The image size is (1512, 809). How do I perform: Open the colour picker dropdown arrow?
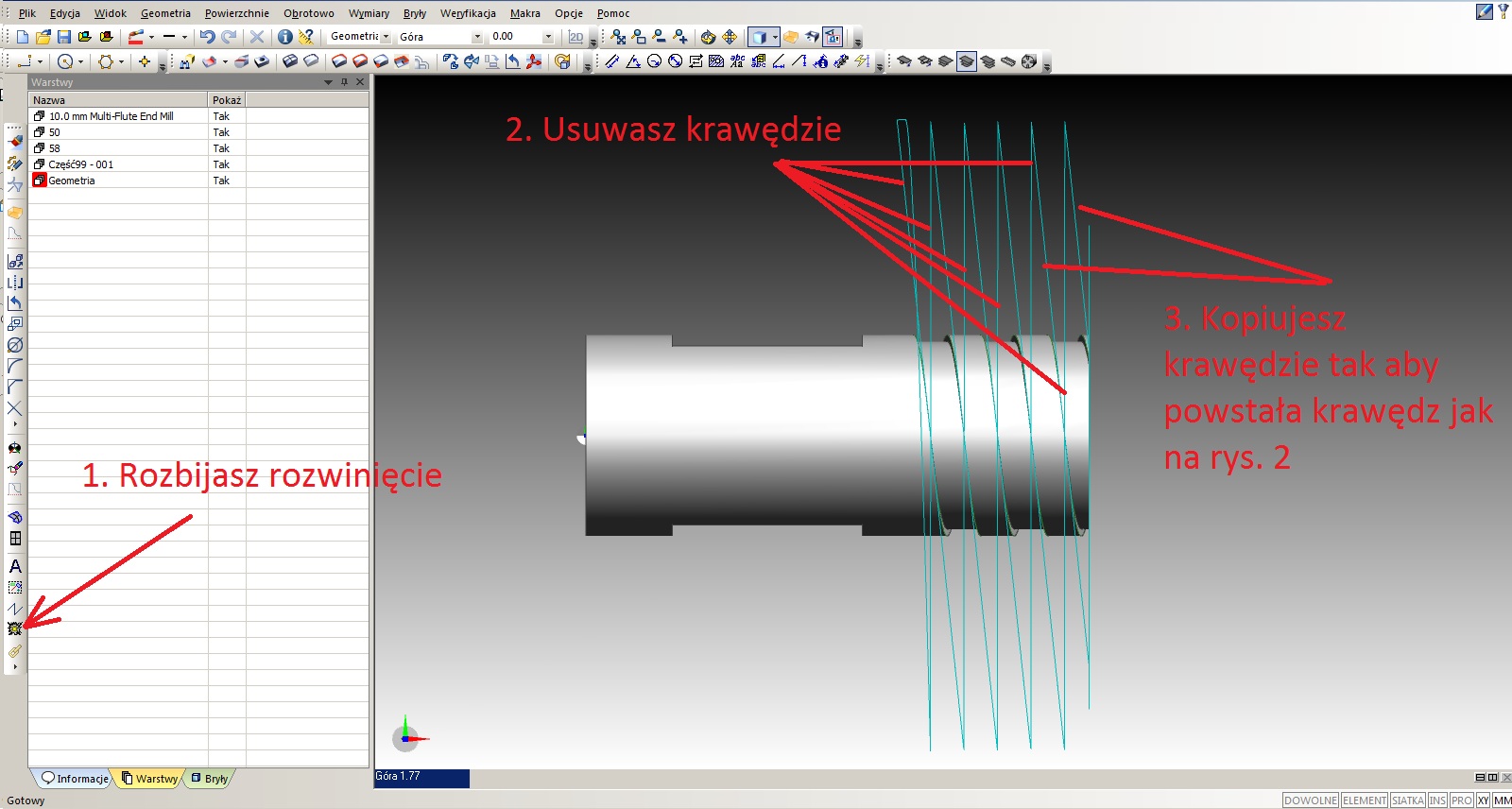click(x=151, y=37)
